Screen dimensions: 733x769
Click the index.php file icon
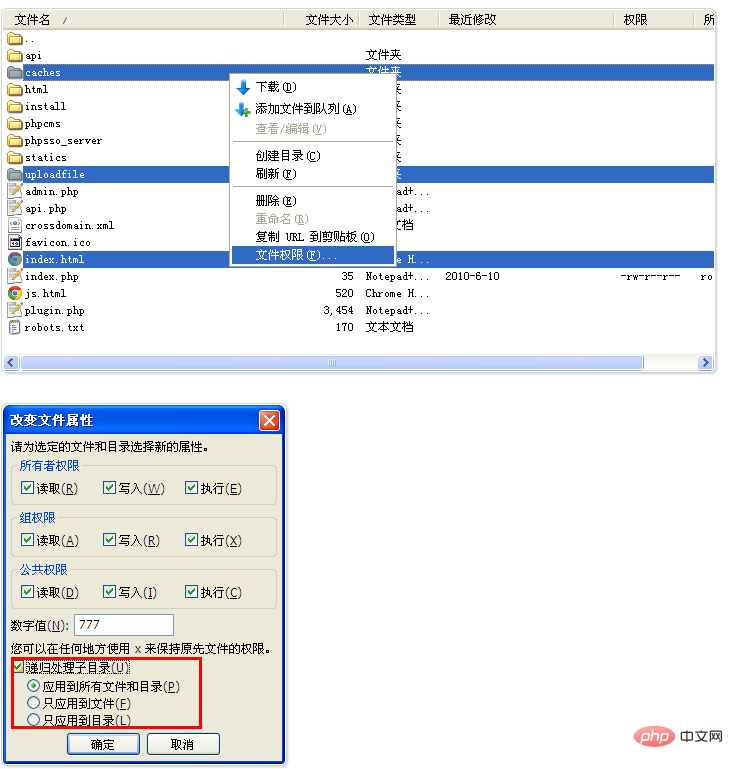[x=15, y=277]
